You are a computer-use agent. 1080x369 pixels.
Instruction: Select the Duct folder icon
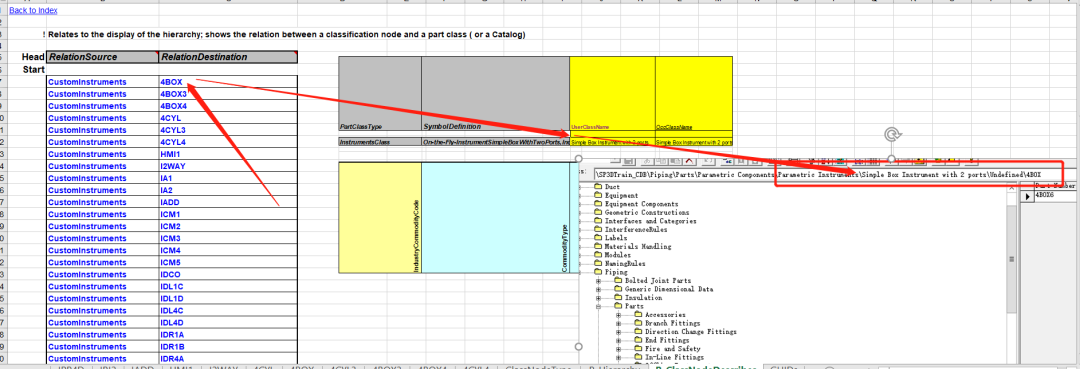(599, 187)
